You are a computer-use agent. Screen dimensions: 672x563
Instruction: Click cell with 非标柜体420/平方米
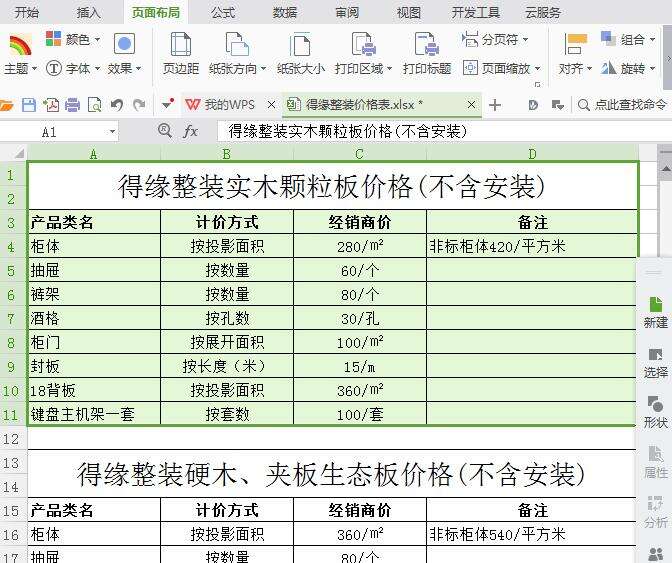coord(531,246)
